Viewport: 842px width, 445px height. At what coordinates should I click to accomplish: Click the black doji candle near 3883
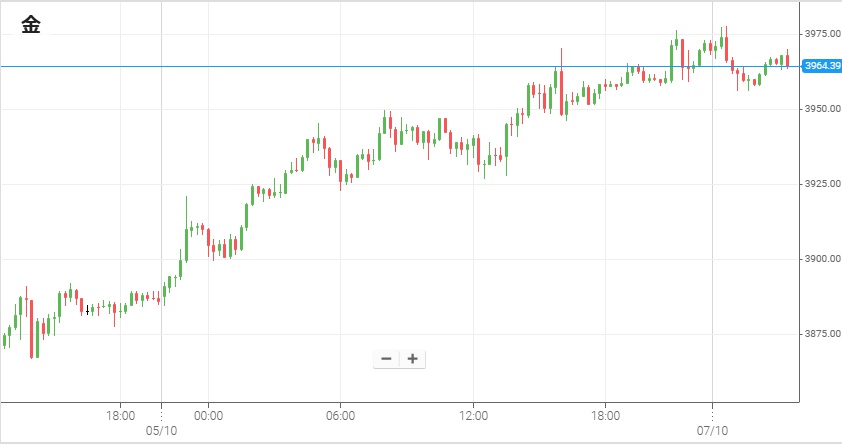pos(87,310)
